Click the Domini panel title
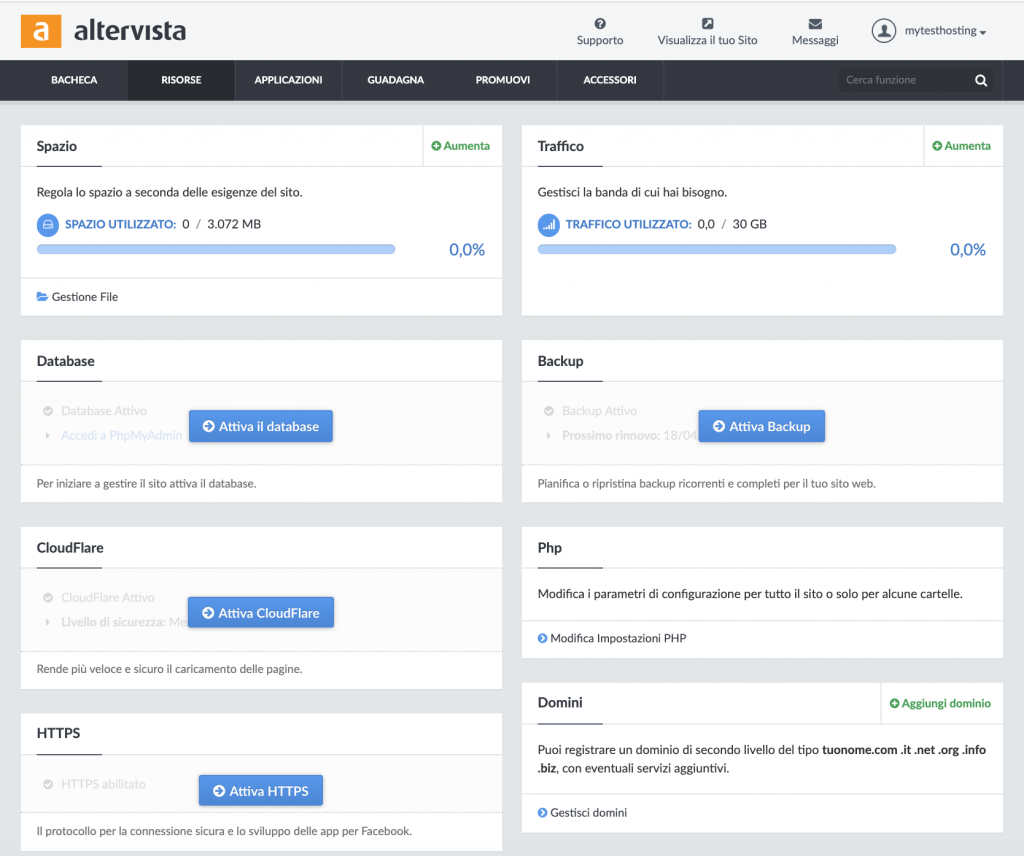This screenshot has width=1024, height=856. coord(560,703)
